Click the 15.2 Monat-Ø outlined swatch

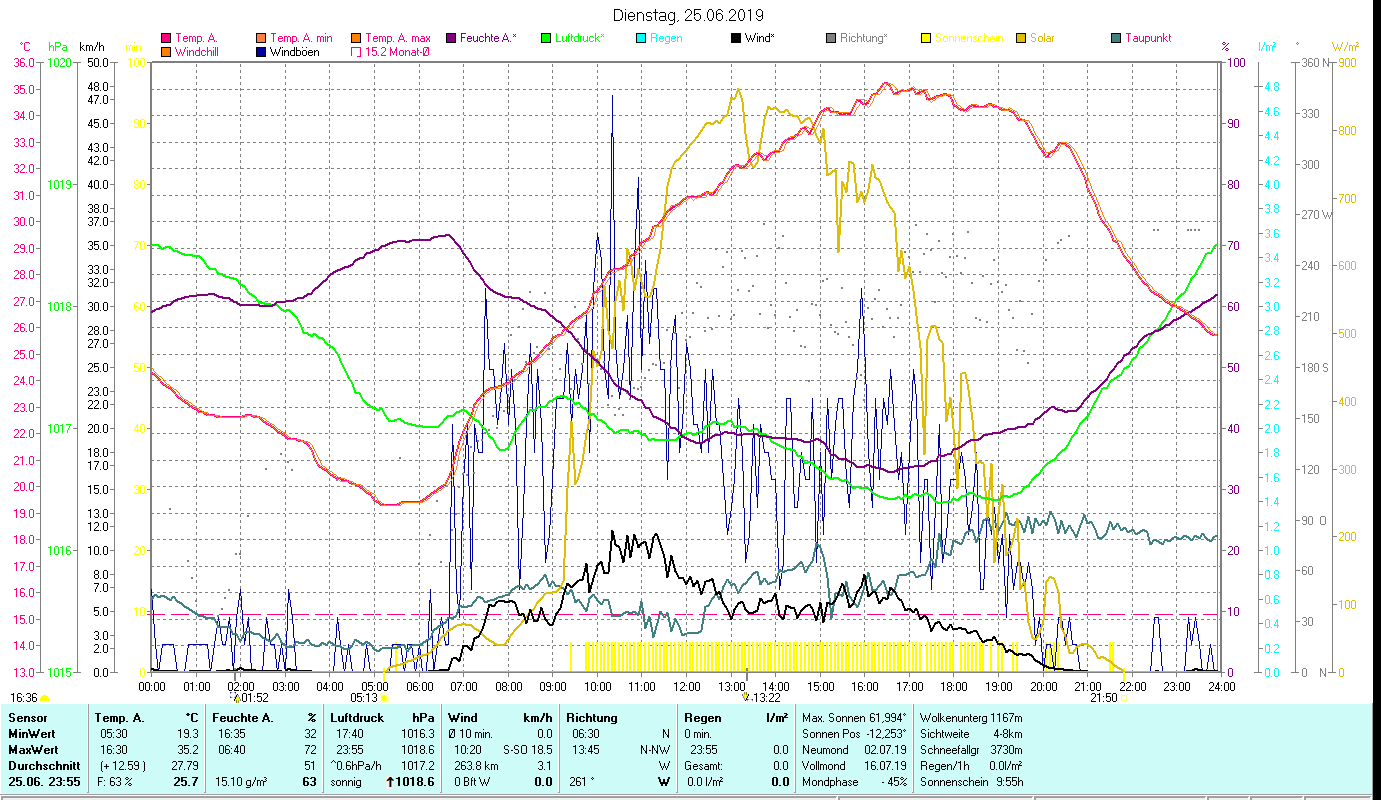(x=356, y=52)
